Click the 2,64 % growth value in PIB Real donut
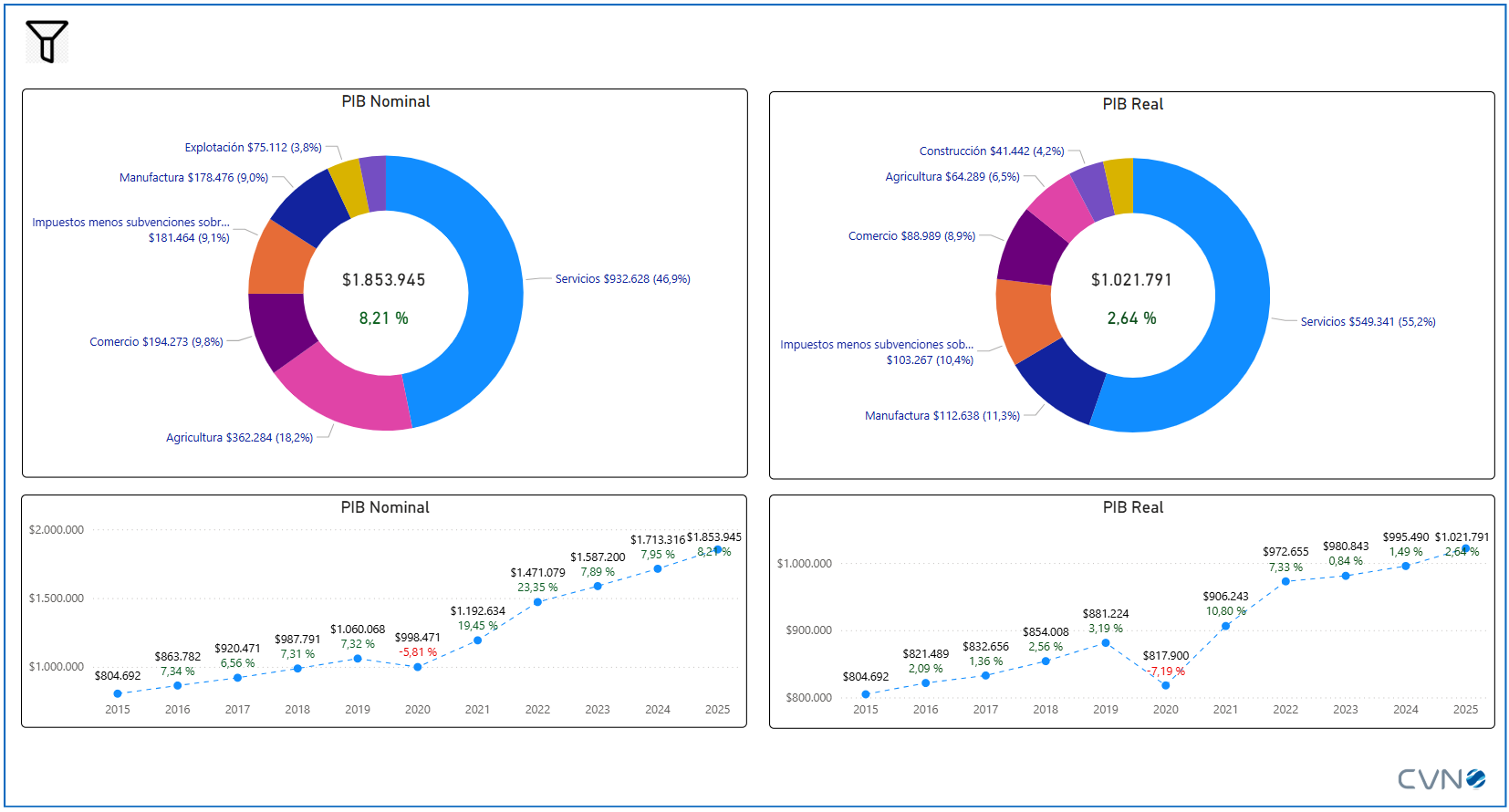This screenshot has height=812, width=1509. tap(1131, 318)
